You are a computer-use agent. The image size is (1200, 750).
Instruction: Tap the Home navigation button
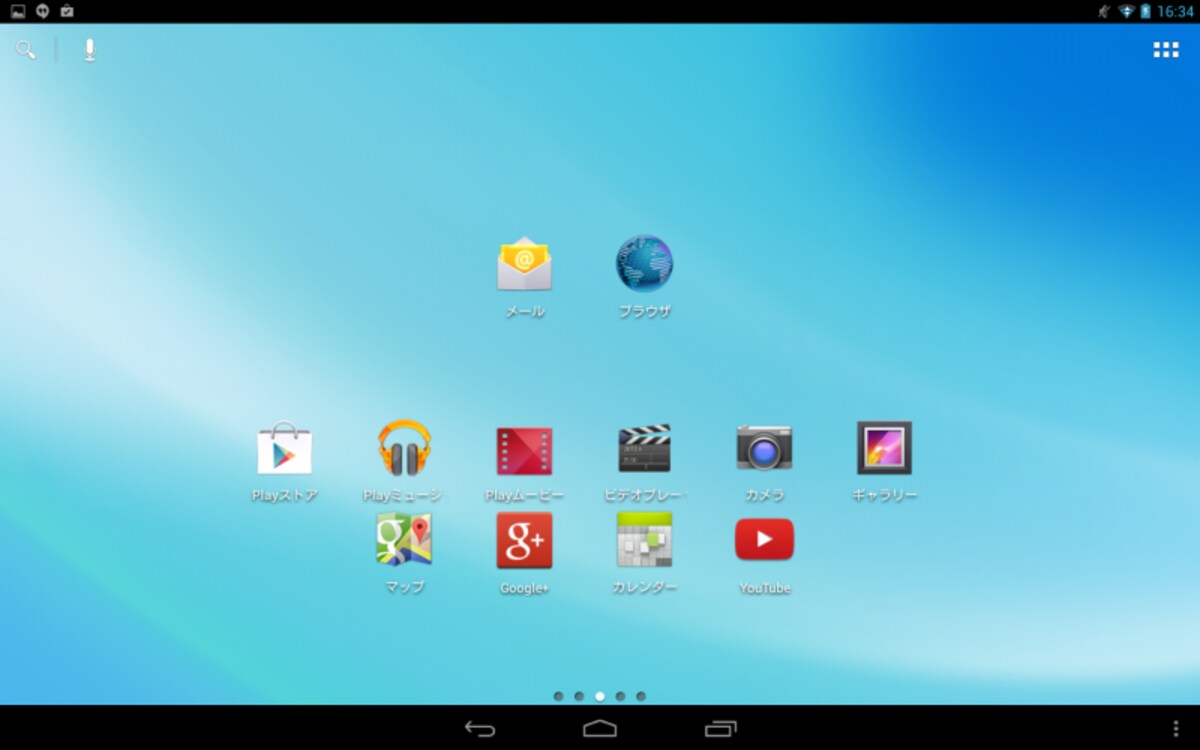point(600,729)
